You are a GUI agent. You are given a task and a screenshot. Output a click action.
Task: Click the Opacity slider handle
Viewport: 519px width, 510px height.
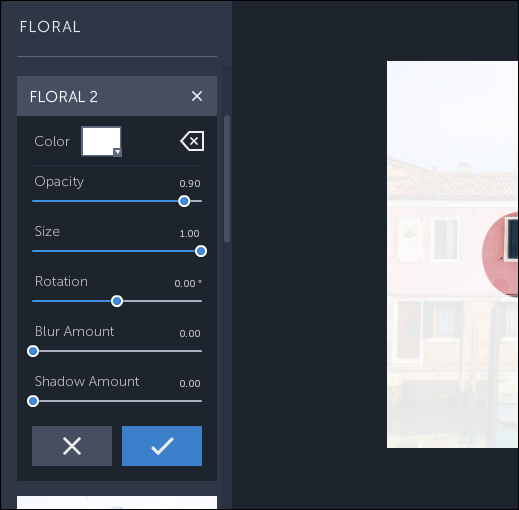(x=184, y=201)
